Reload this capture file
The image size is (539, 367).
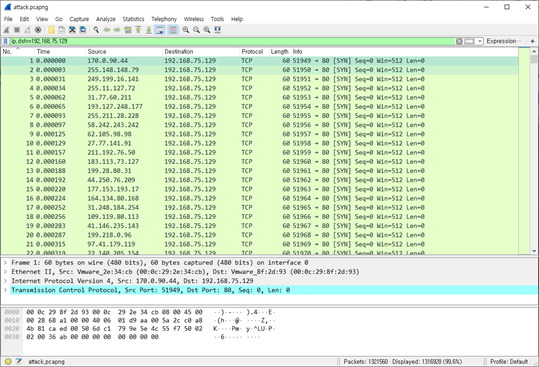pyautogui.click(x=83, y=30)
